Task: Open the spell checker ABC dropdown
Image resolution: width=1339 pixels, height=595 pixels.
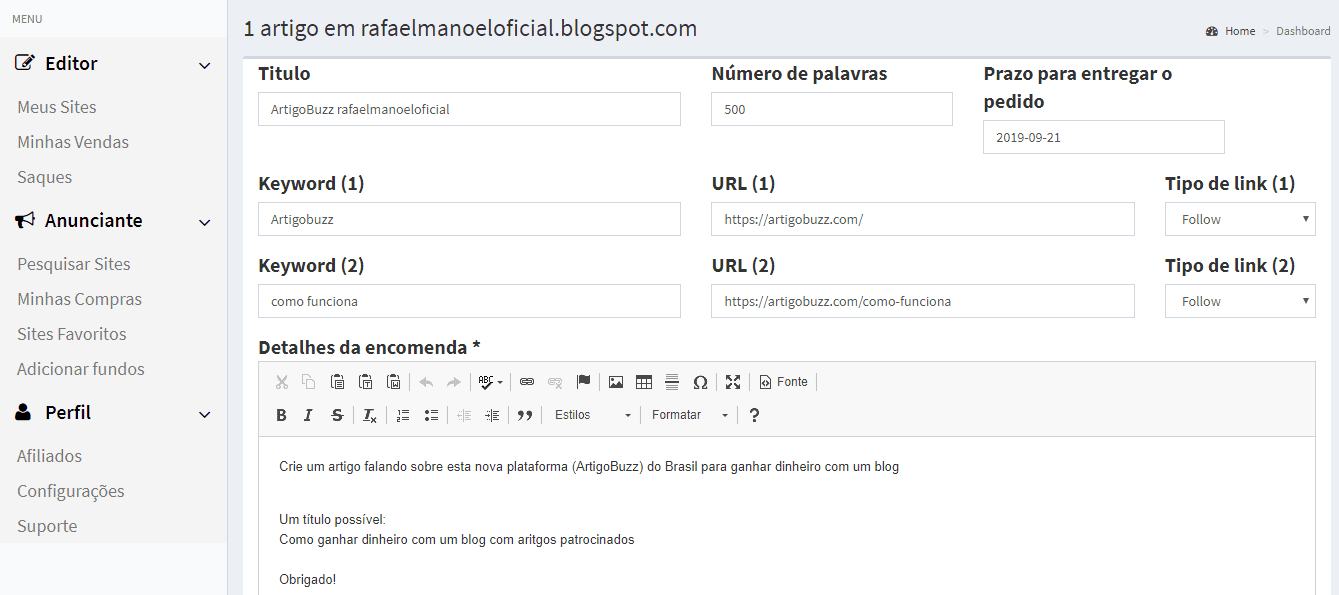Action: coord(490,382)
